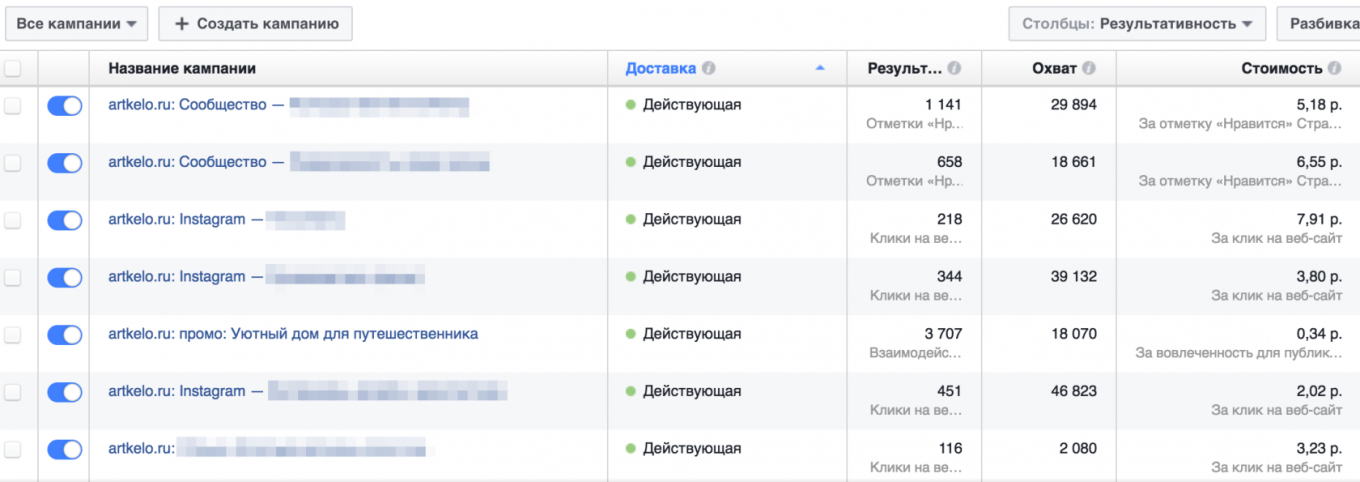Viewport: 1360px width, 482px height.
Task: Click the sort arrow in Доставка column
Action: coord(820,69)
